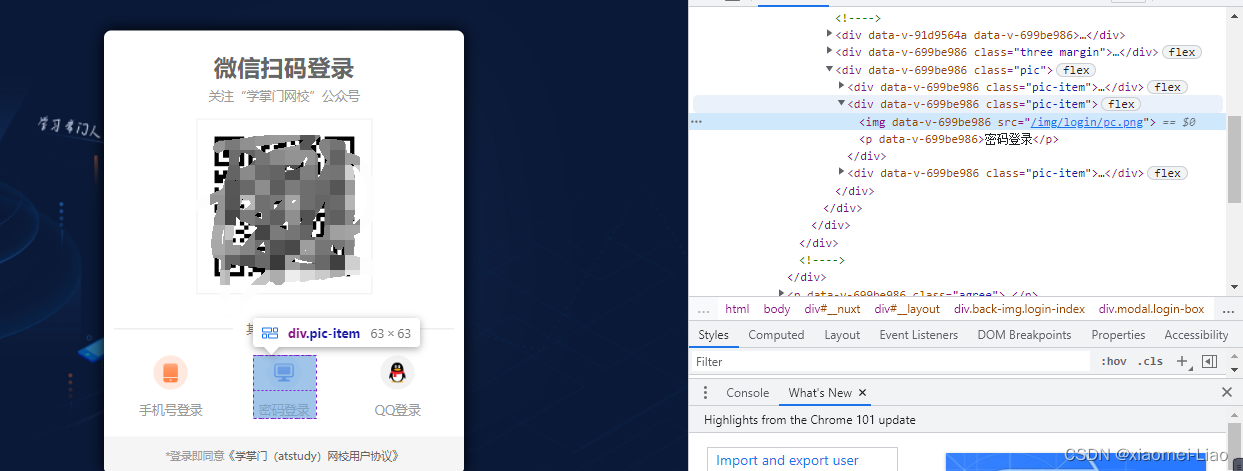The image size is (1243, 471).
Task: Add a new style rule with plus icon
Action: point(1182,361)
